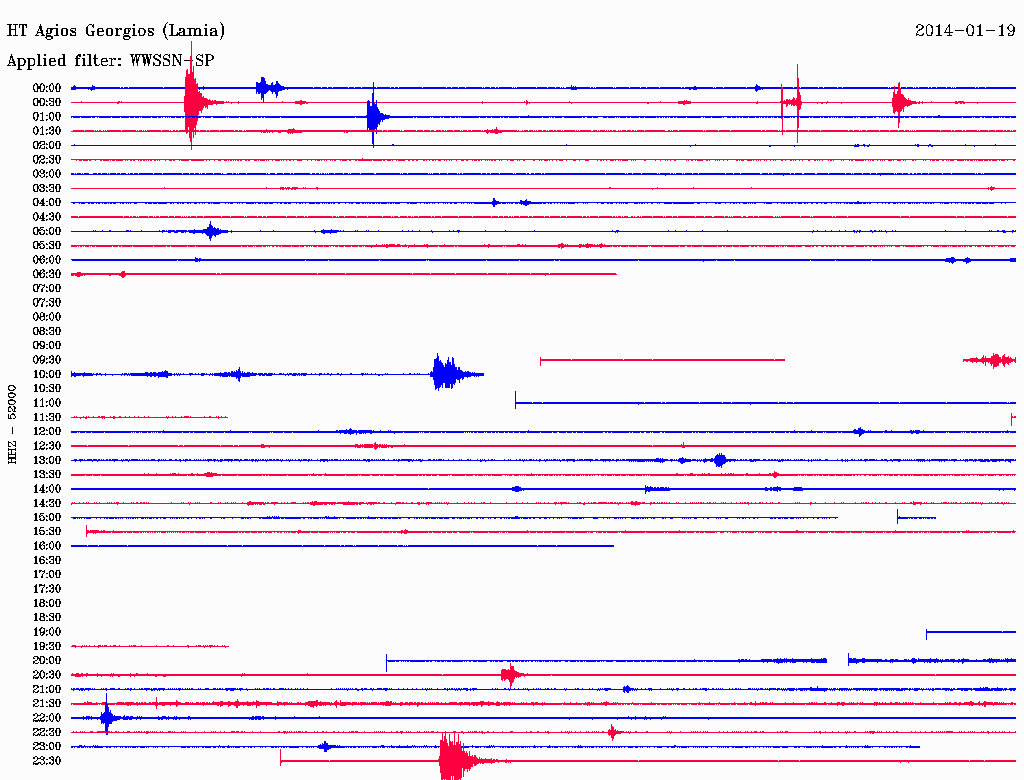The image size is (1024, 780).
Task: Select the 20:00 time label
Action: tap(46, 660)
